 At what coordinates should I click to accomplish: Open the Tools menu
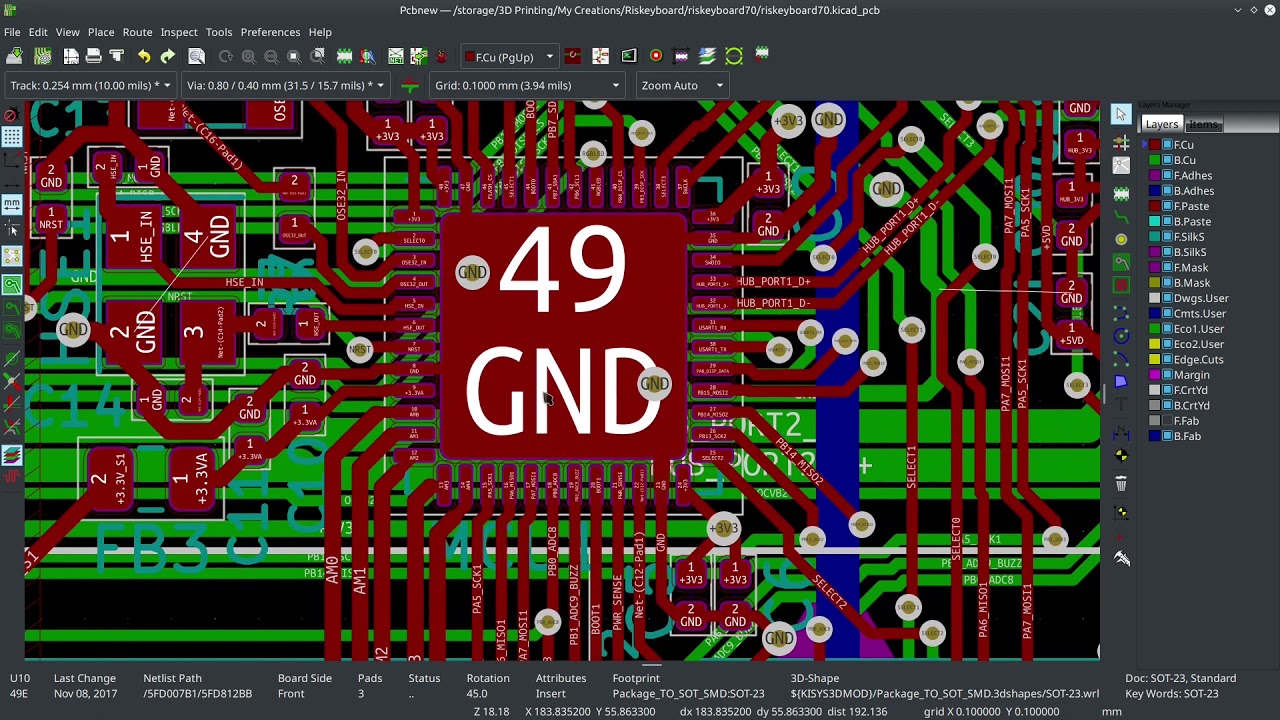click(219, 32)
